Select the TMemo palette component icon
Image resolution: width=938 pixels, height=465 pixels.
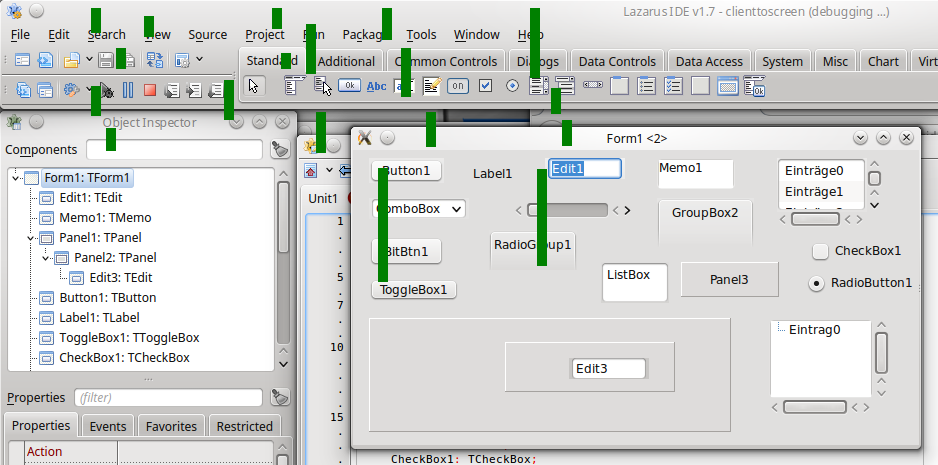point(432,86)
